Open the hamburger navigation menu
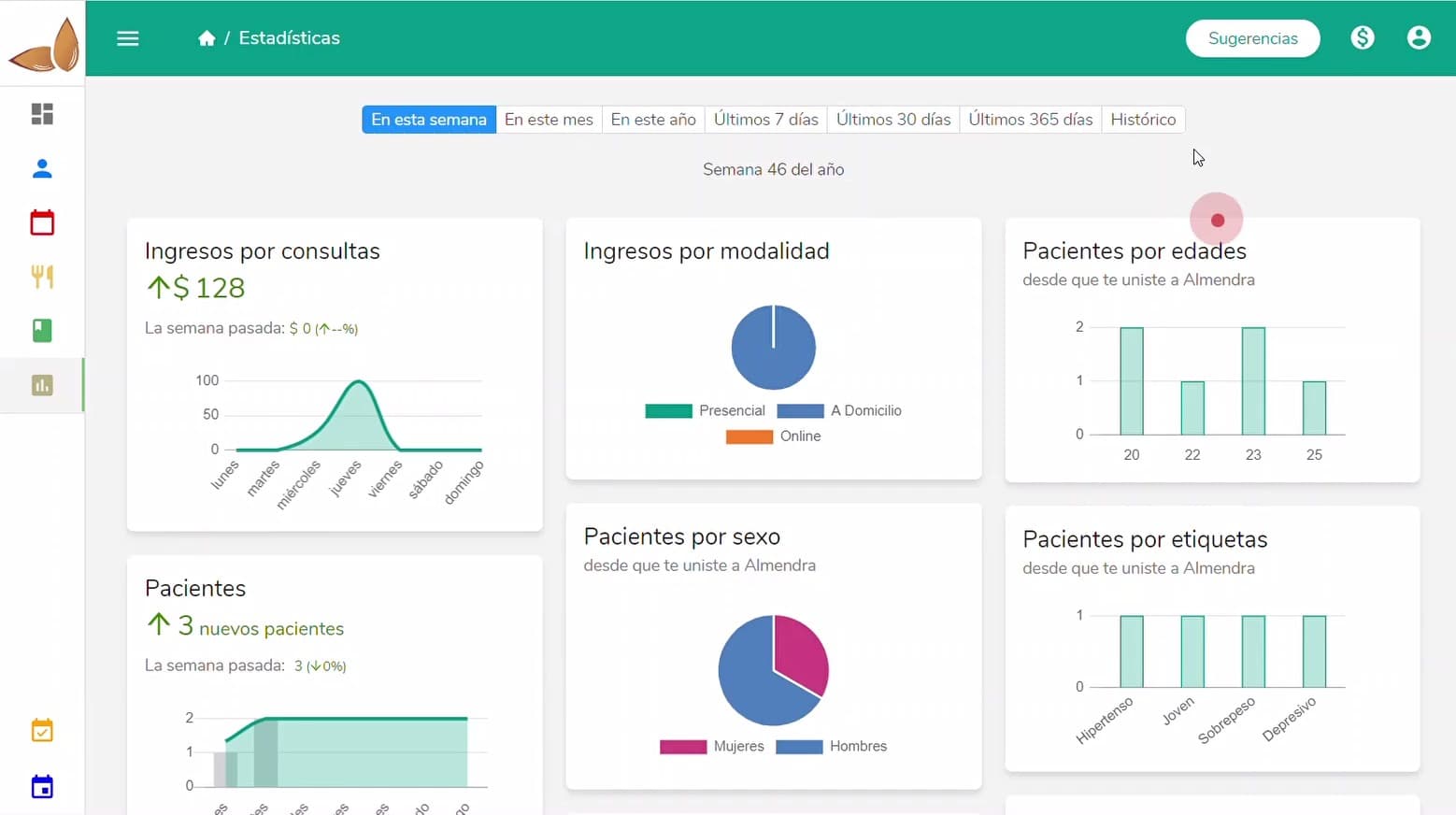 pos(128,38)
